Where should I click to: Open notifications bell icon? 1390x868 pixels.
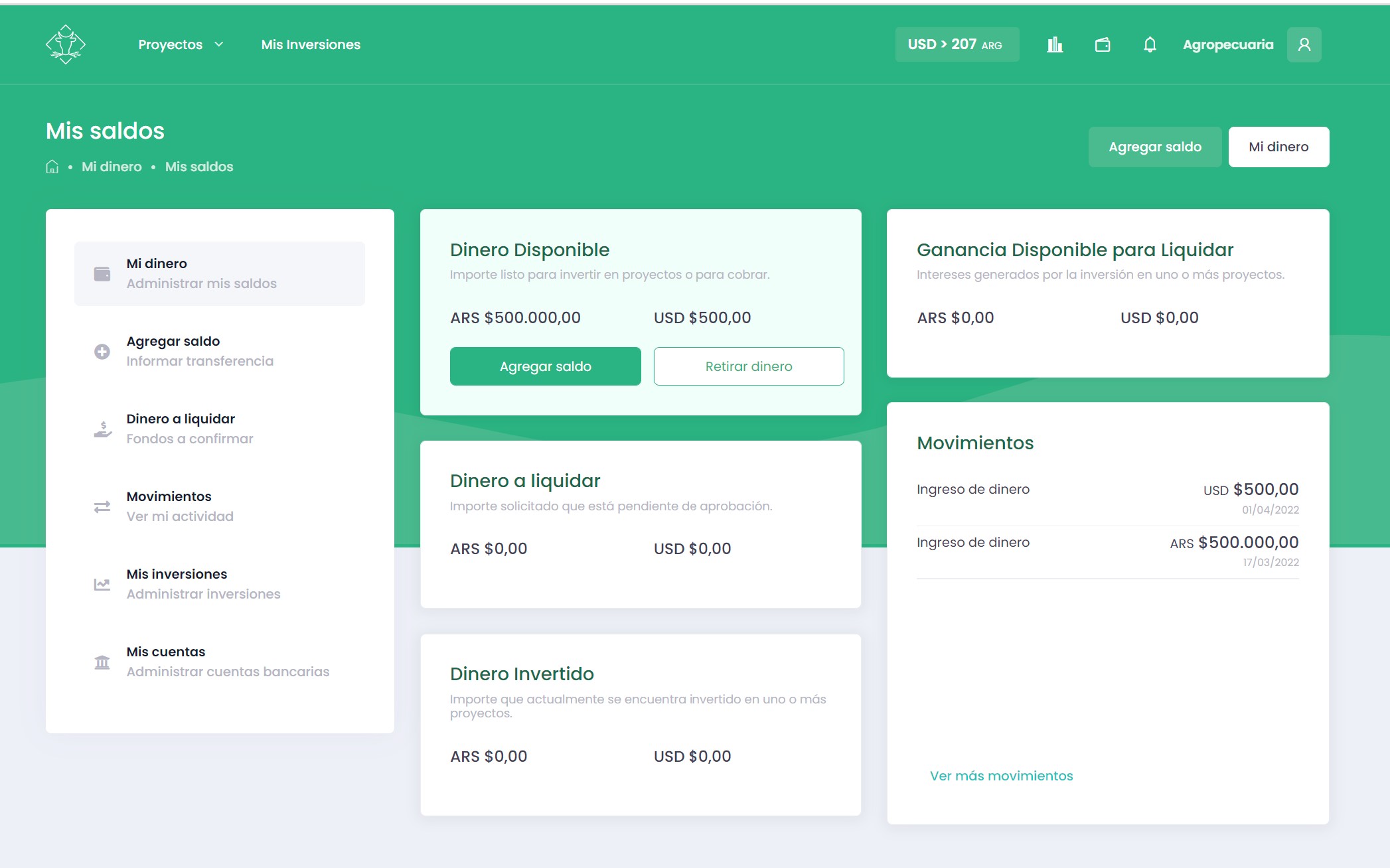click(1150, 44)
